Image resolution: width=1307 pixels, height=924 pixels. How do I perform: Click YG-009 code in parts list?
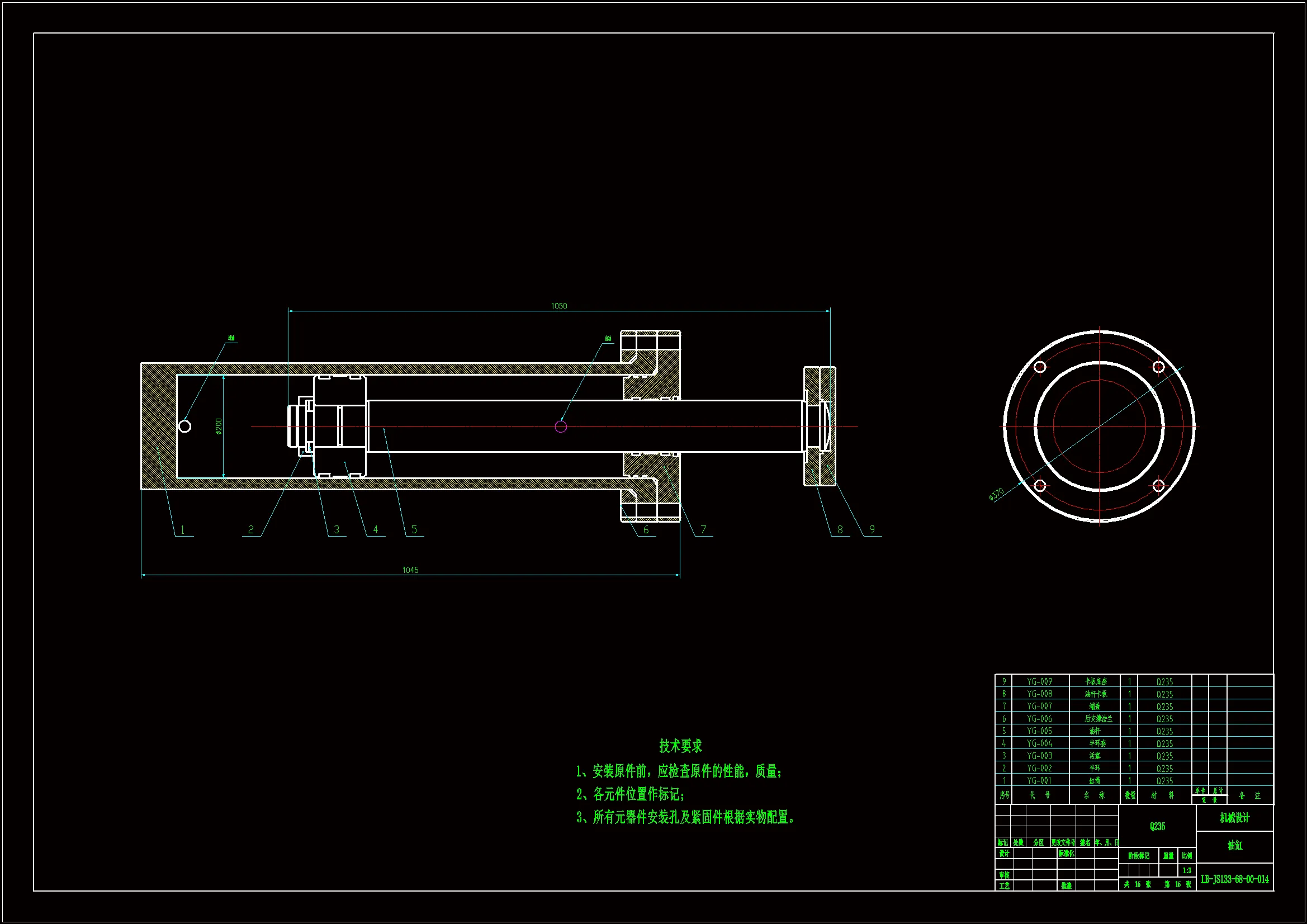pyautogui.click(x=1039, y=681)
